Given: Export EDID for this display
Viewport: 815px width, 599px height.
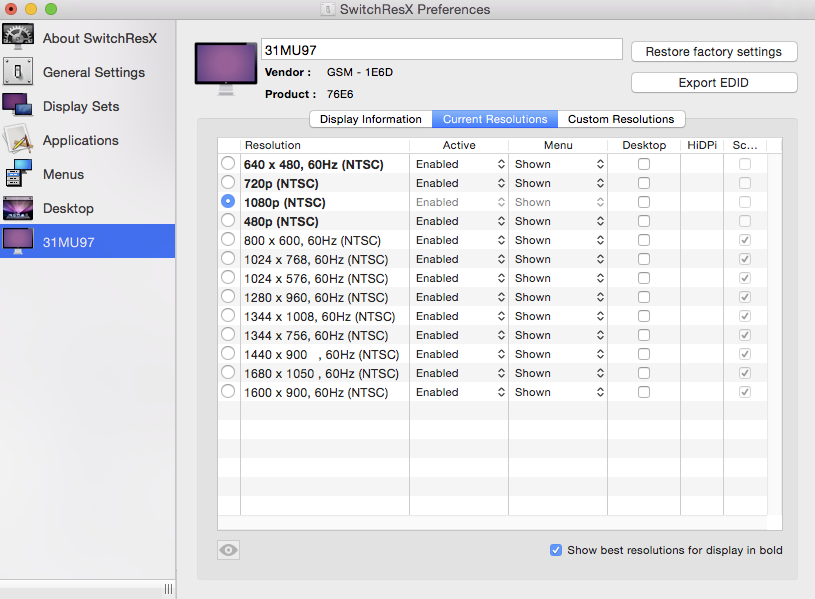Looking at the screenshot, I should [714, 83].
